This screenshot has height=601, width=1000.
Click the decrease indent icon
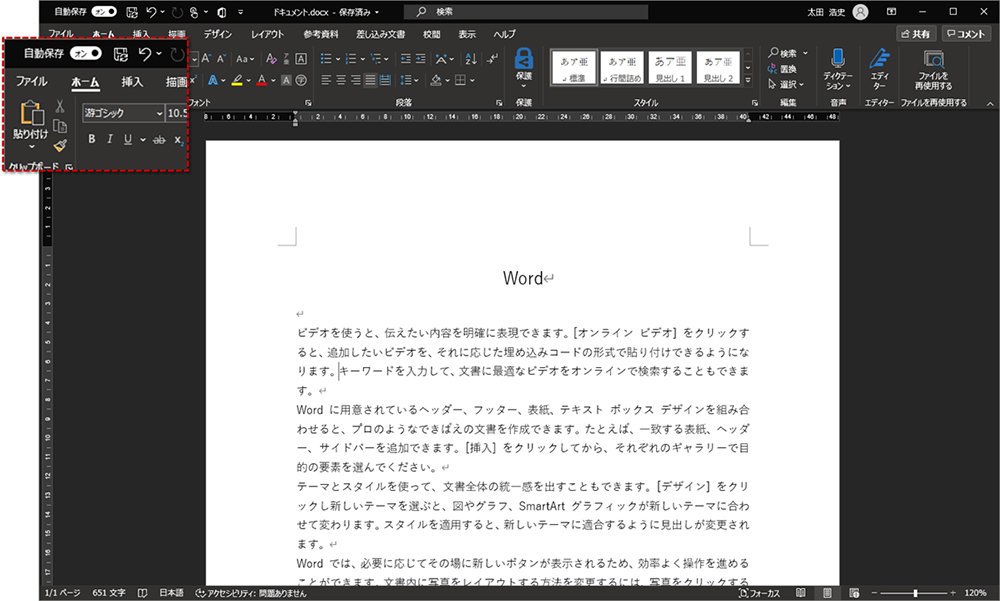[x=406, y=59]
